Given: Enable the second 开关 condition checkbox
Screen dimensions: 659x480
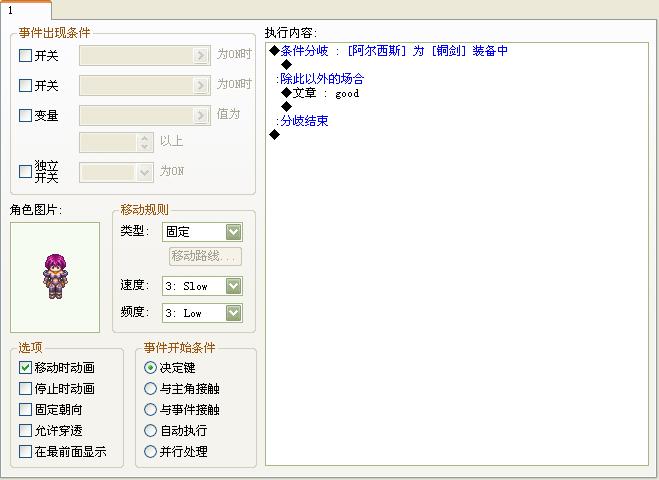Looking at the screenshot, I should (25, 85).
